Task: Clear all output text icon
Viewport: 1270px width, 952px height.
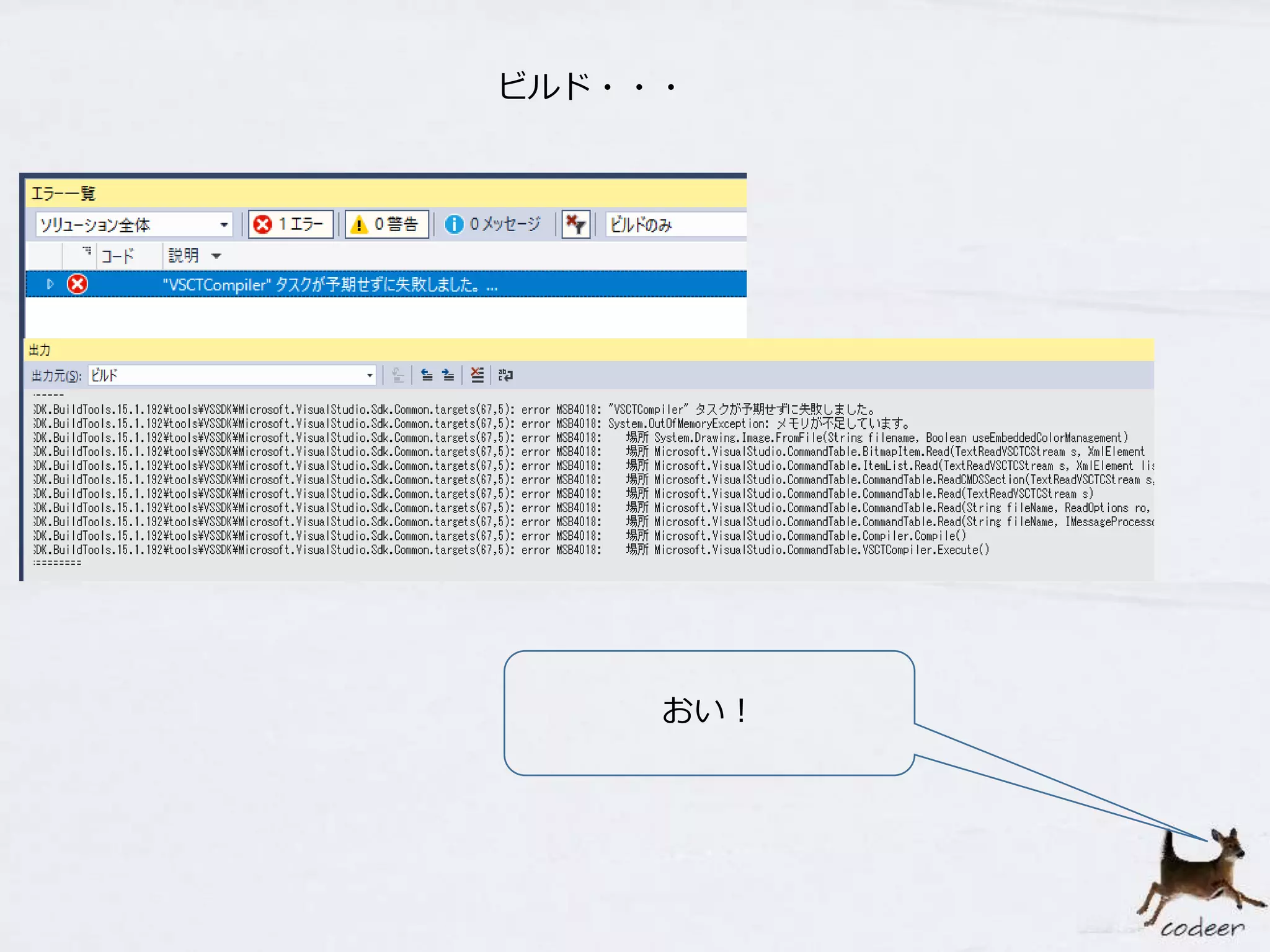Action: coord(477,375)
